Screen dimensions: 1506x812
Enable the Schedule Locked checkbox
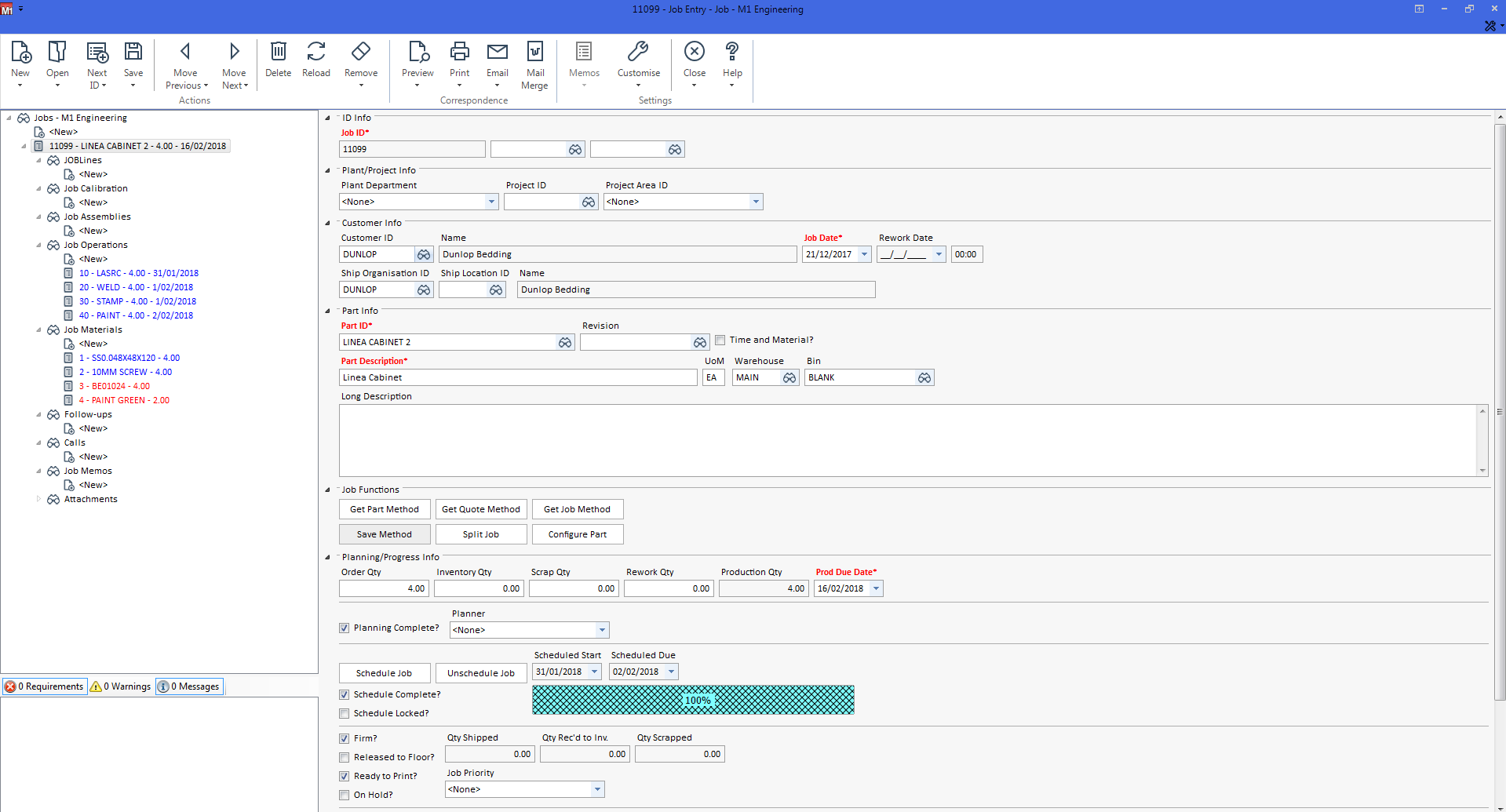pos(344,713)
